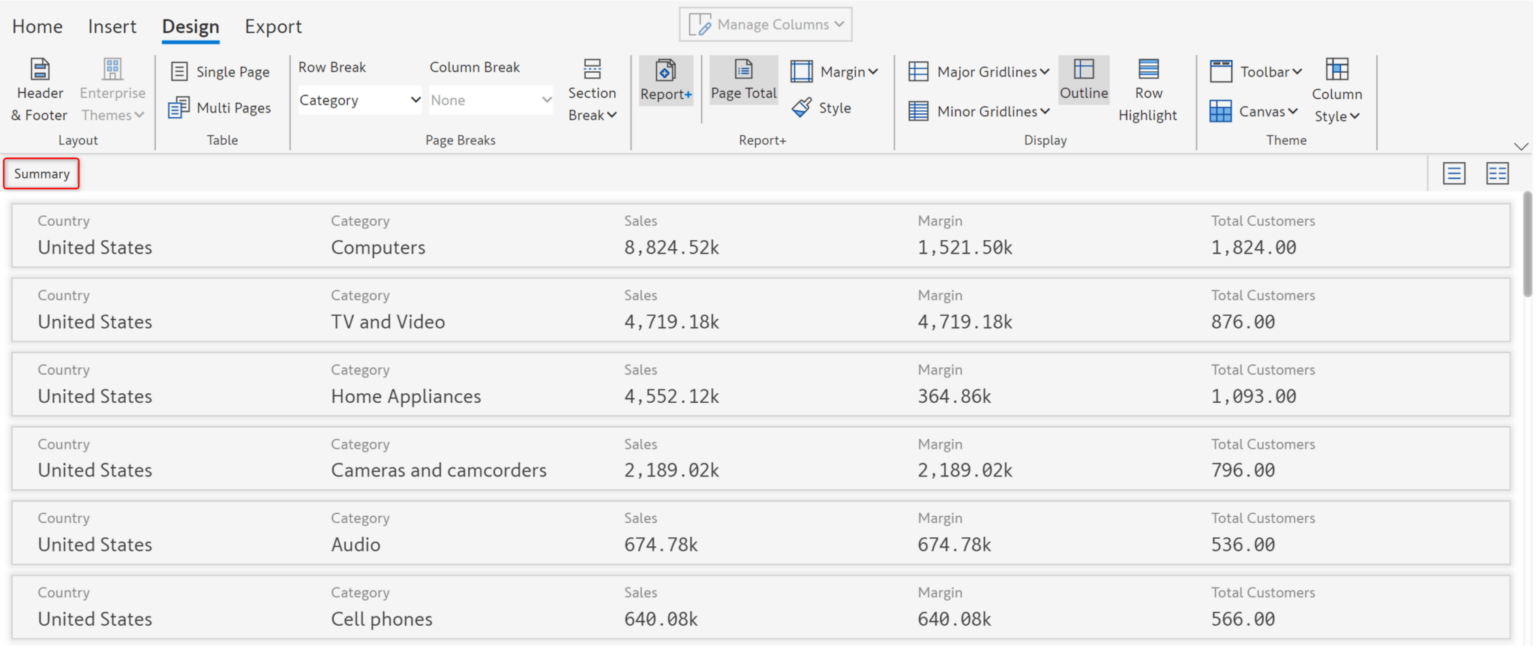Expand the Section Break dropdown

(x=592, y=90)
